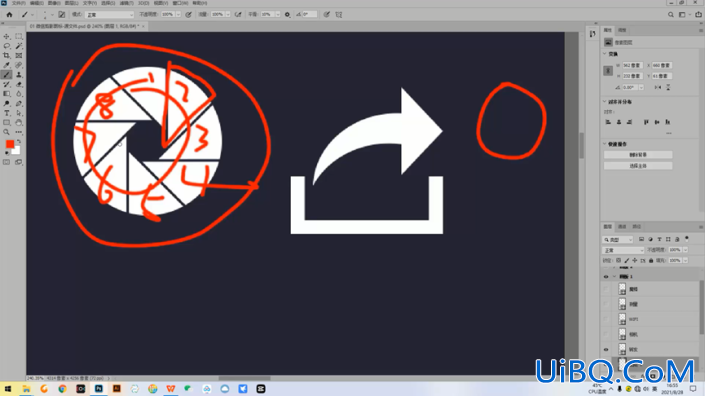Toggle width-height link in Properties
705x396 pixels.
[608, 71]
